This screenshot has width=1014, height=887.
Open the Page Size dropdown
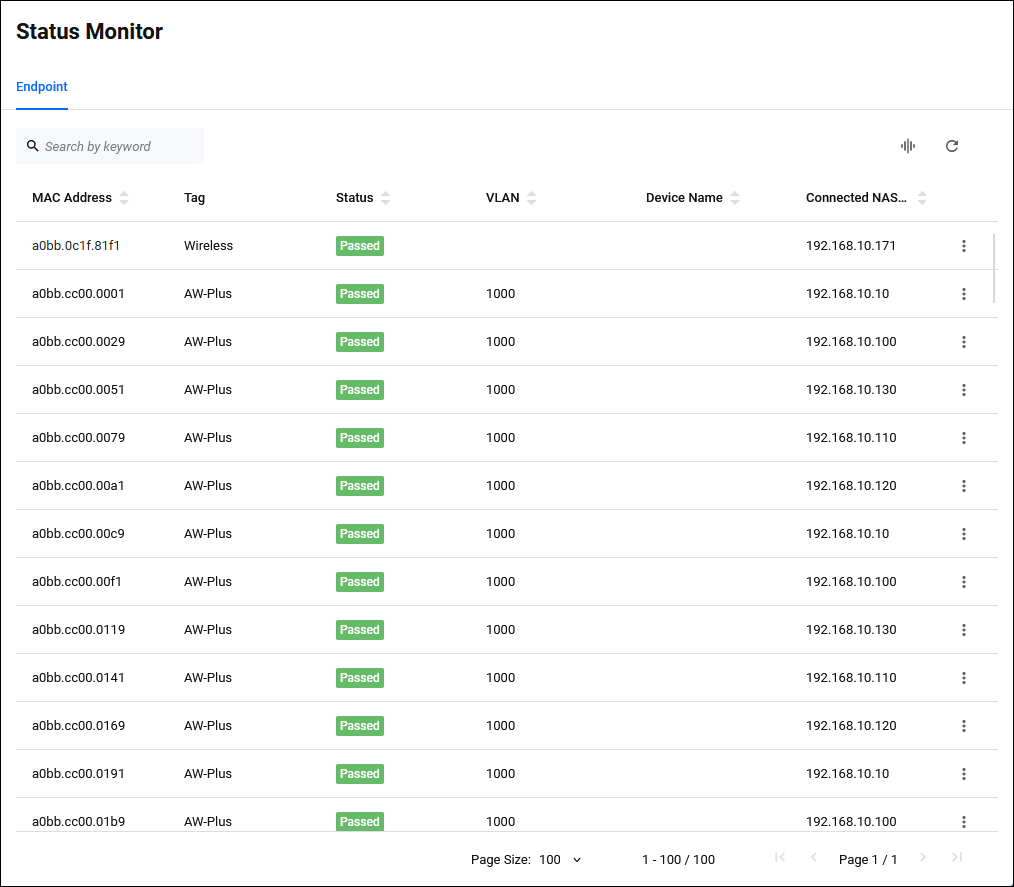560,859
